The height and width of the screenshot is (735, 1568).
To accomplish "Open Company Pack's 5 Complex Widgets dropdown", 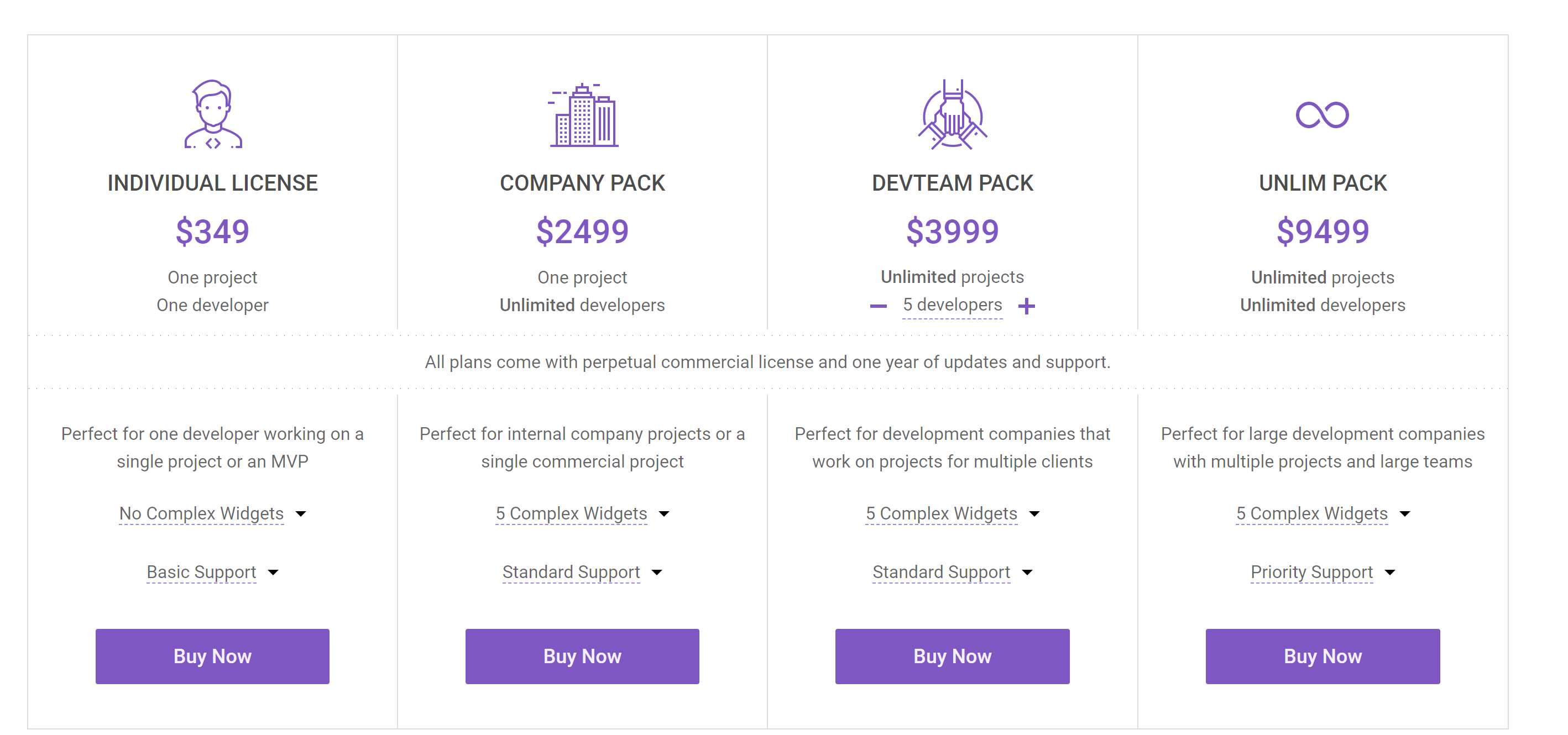I will click(583, 513).
